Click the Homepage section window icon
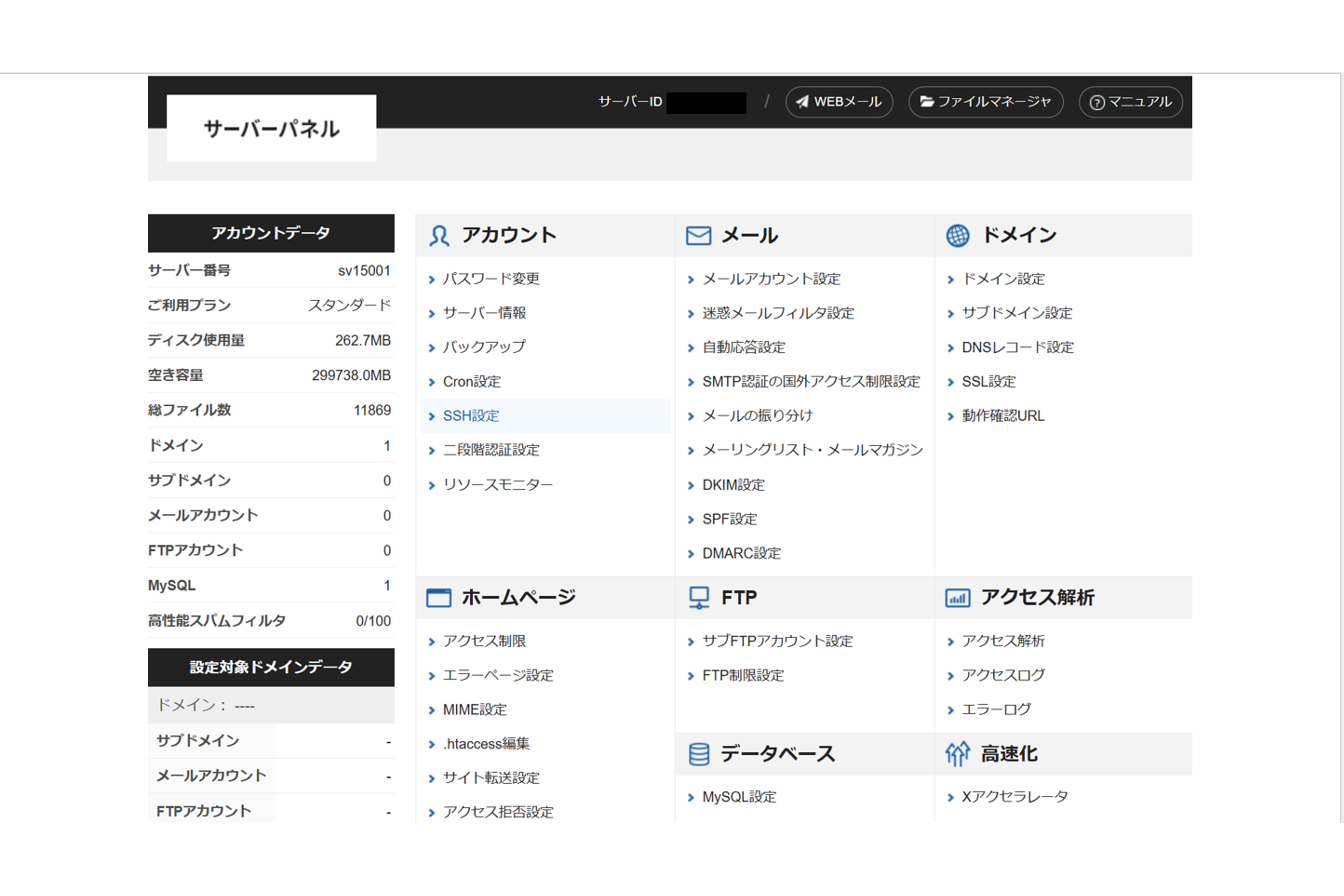The image size is (1344, 896). [x=439, y=598]
